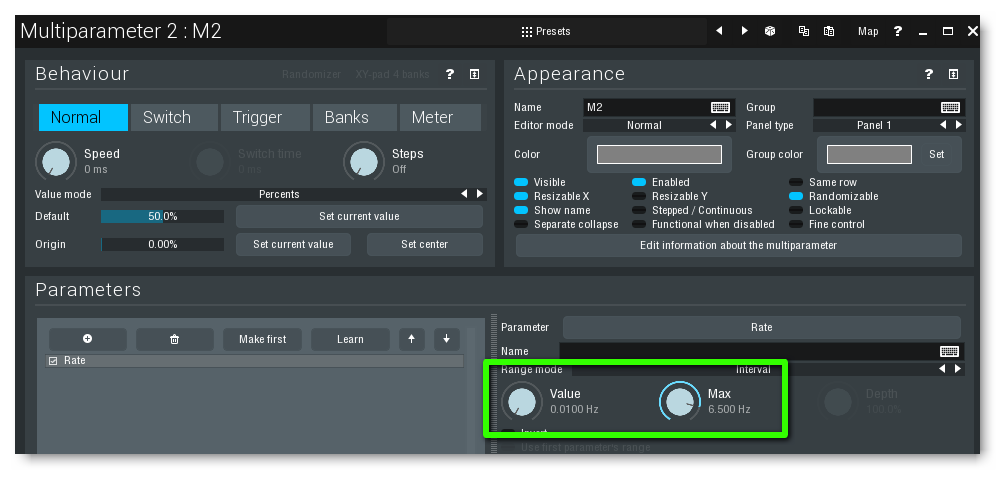Toggle the Enabled option
Viewport: 1007px width, 481px height.
(639, 182)
